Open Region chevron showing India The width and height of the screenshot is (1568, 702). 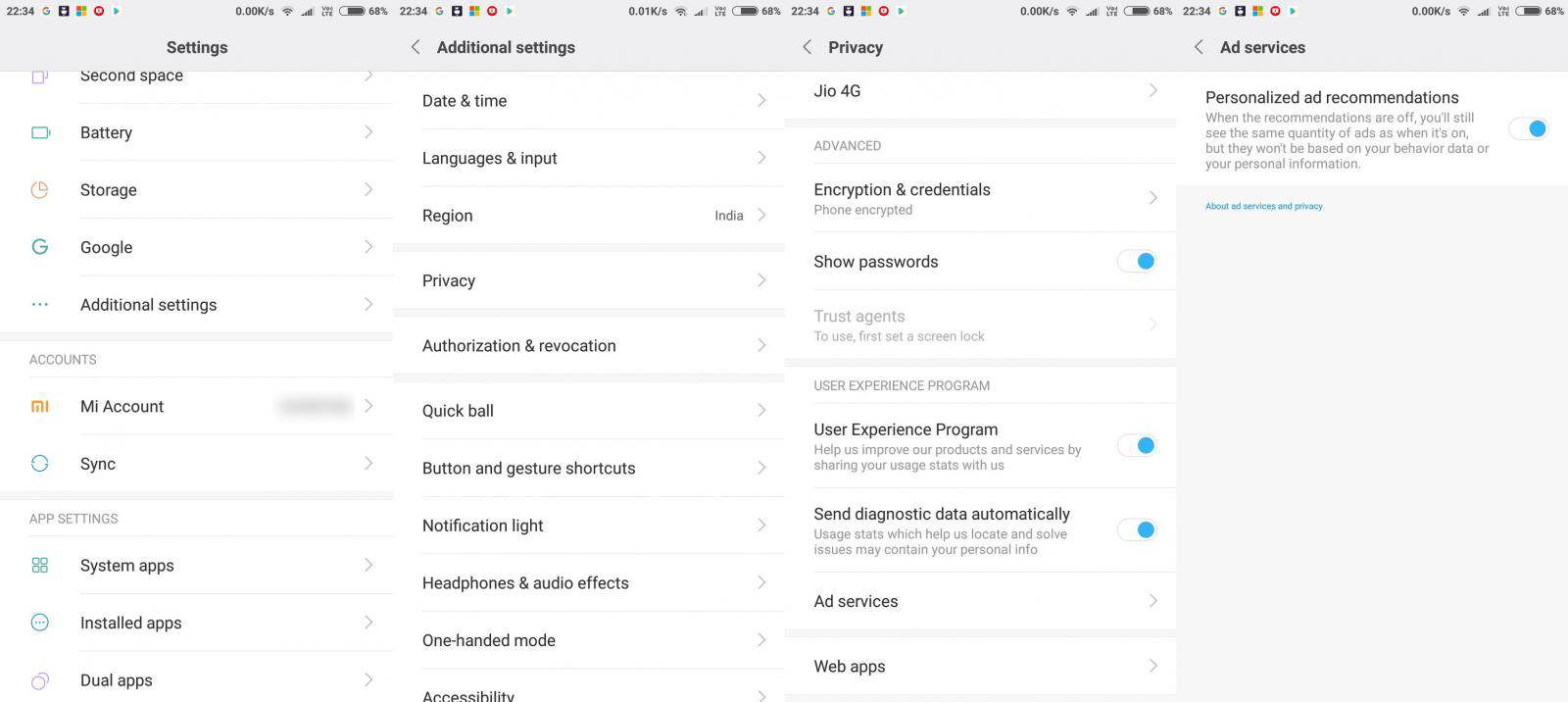point(761,215)
